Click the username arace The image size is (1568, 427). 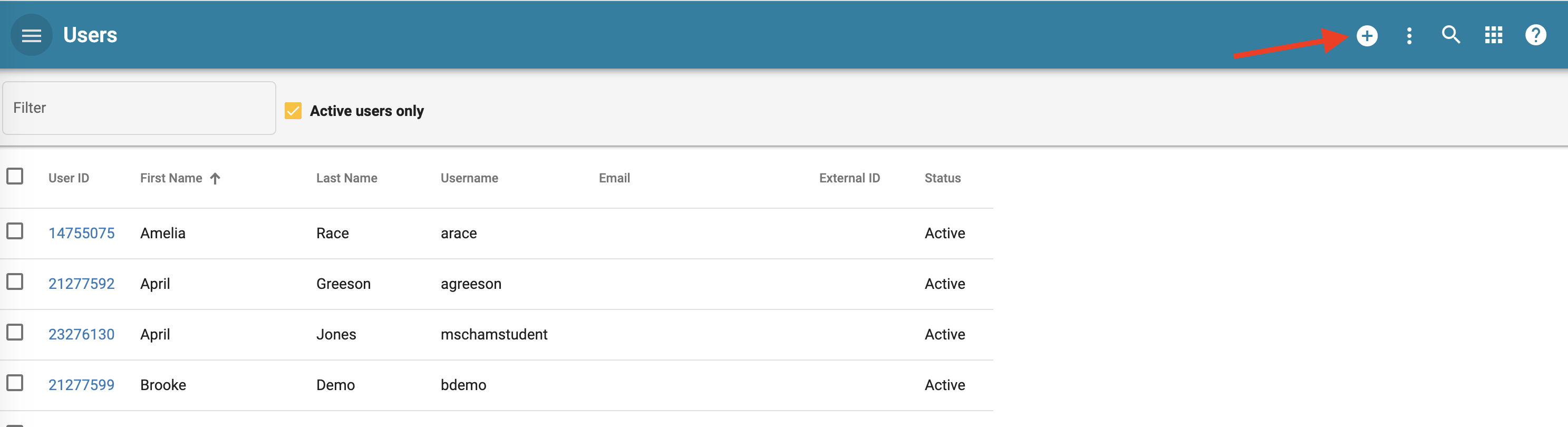458,233
